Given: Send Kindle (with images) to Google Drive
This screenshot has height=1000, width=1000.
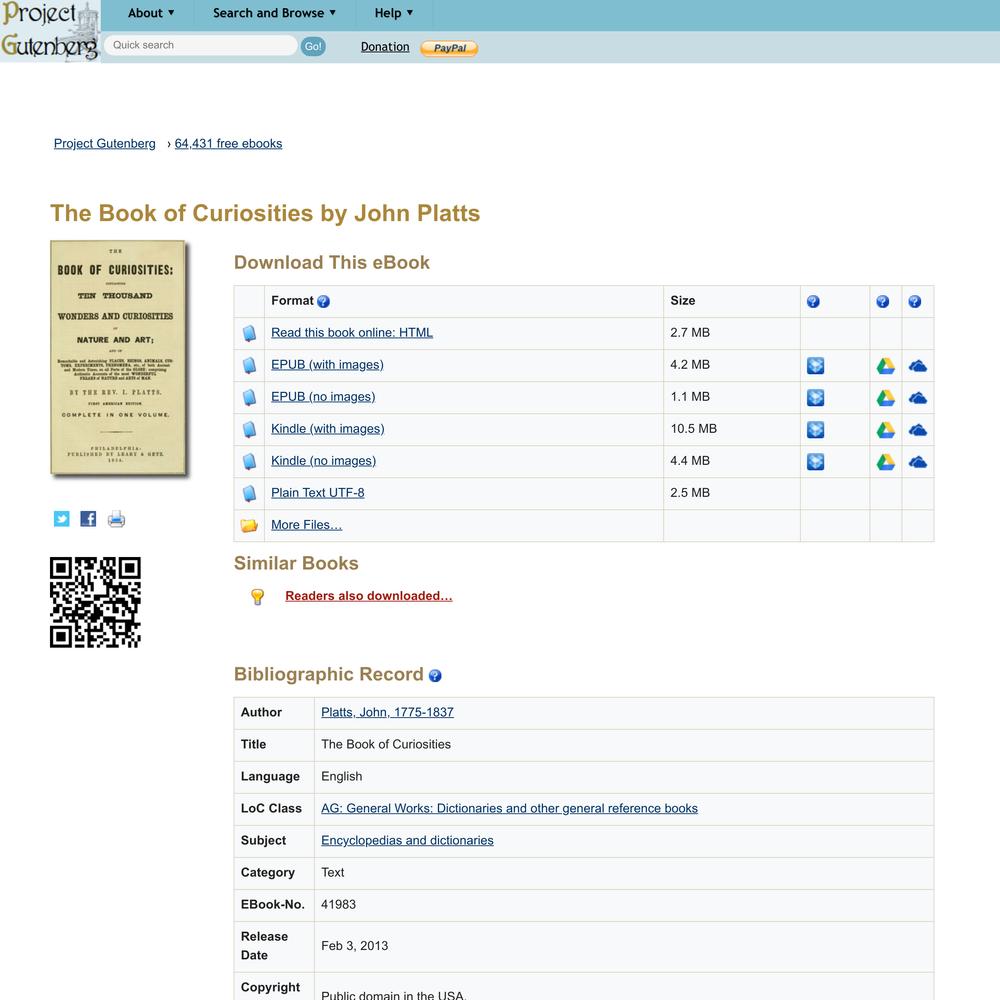Looking at the screenshot, I should point(886,430).
